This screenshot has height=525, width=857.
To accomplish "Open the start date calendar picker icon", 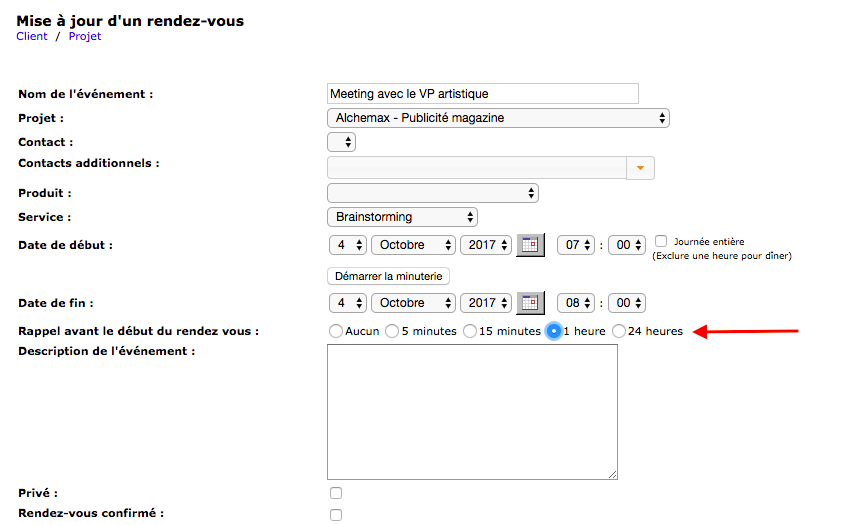I will click(x=530, y=245).
